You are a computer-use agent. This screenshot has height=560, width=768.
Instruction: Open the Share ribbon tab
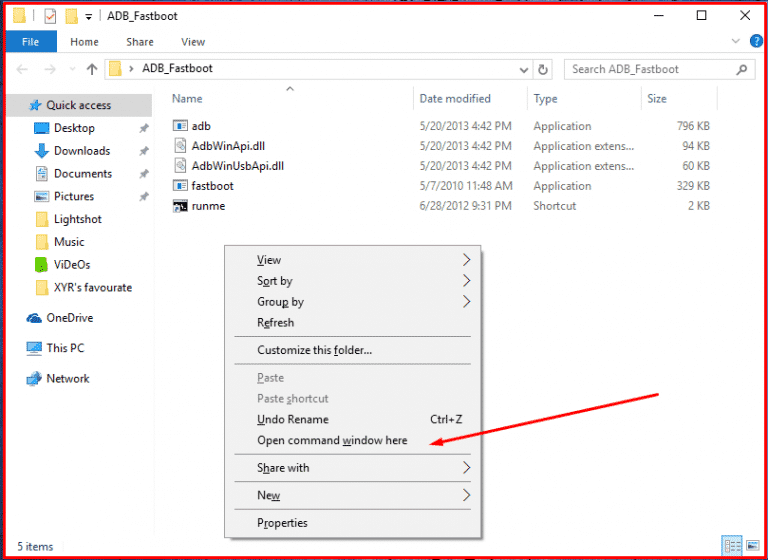click(x=140, y=42)
